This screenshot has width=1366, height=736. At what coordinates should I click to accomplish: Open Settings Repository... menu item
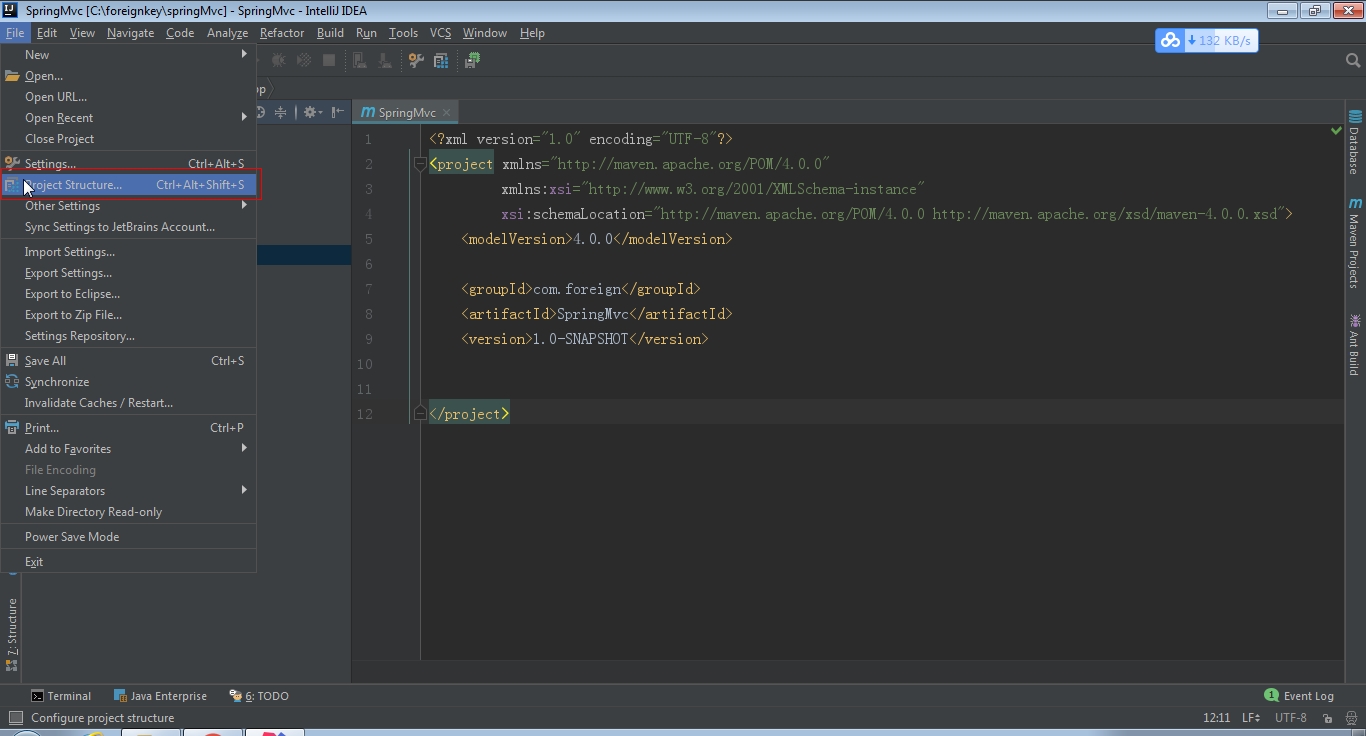coord(128,336)
